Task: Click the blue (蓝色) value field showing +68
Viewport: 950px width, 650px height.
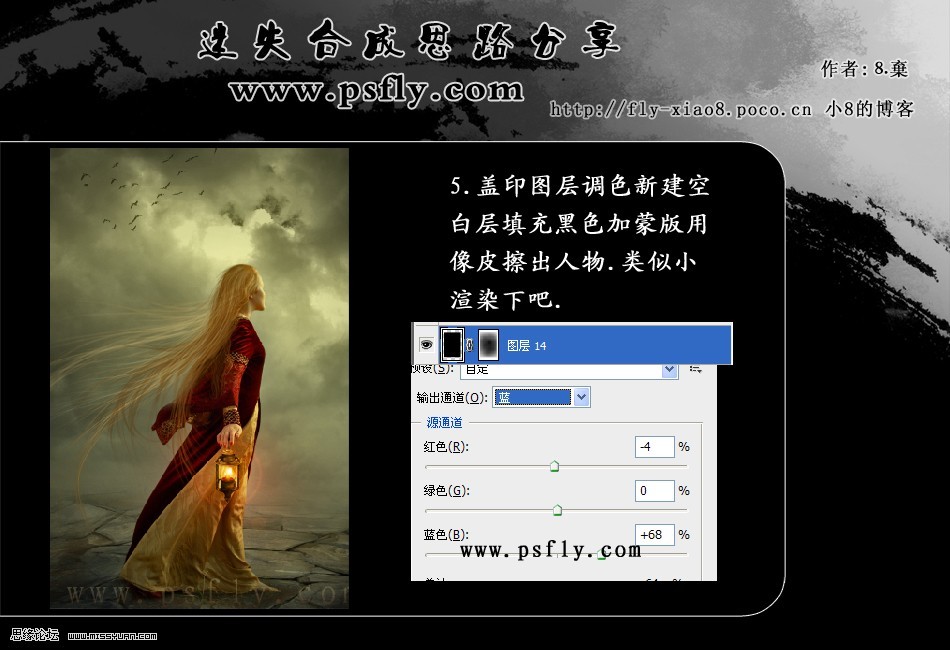Action: [x=654, y=535]
